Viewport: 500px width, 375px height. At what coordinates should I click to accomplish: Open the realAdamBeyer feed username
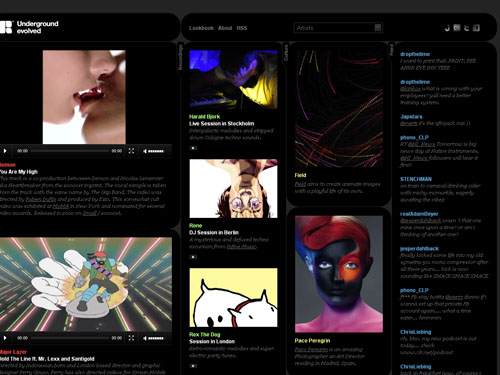[x=419, y=214]
